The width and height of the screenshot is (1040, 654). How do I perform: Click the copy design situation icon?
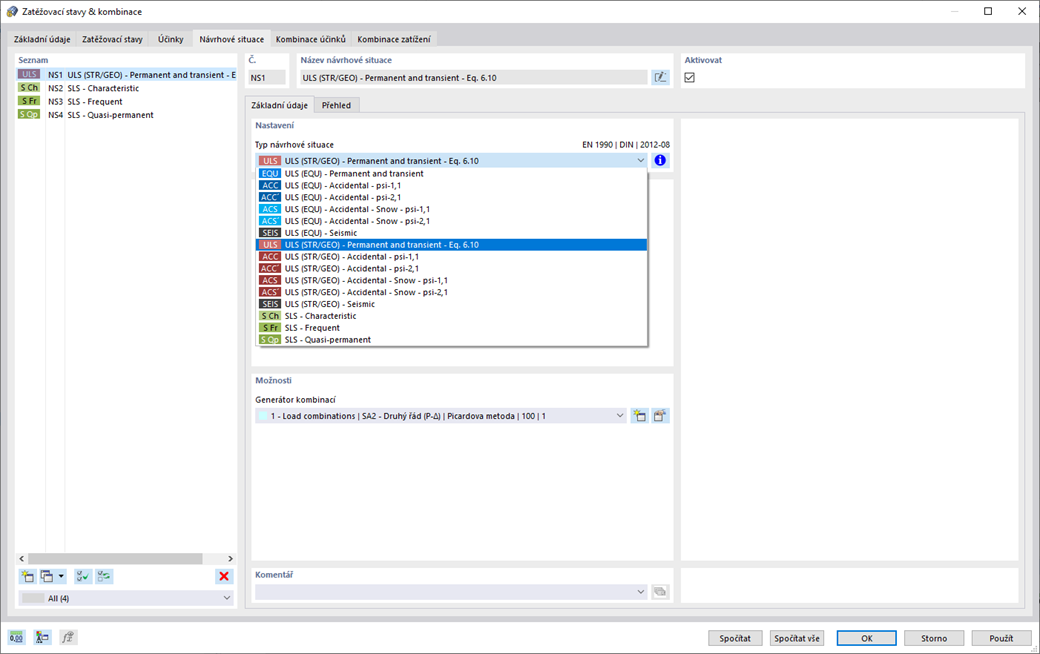46,576
